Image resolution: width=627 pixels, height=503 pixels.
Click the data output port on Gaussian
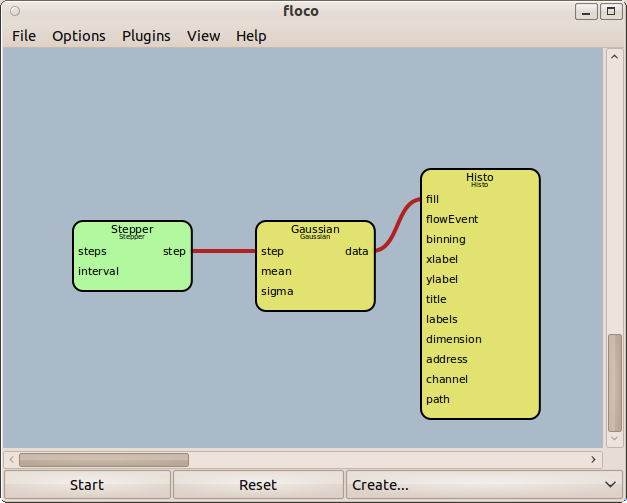click(x=357, y=251)
